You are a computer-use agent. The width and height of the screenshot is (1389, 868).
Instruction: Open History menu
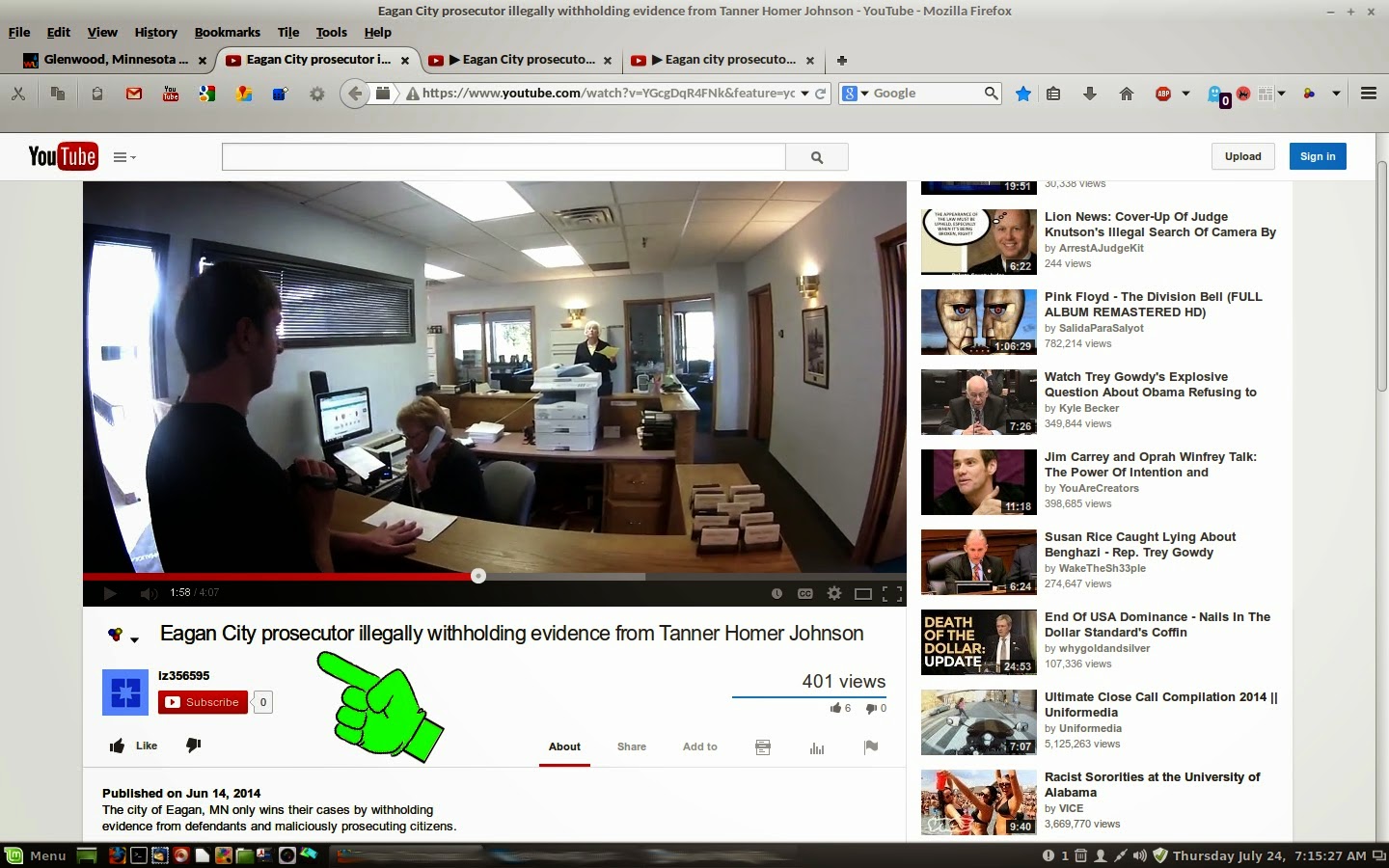[155, 32]
